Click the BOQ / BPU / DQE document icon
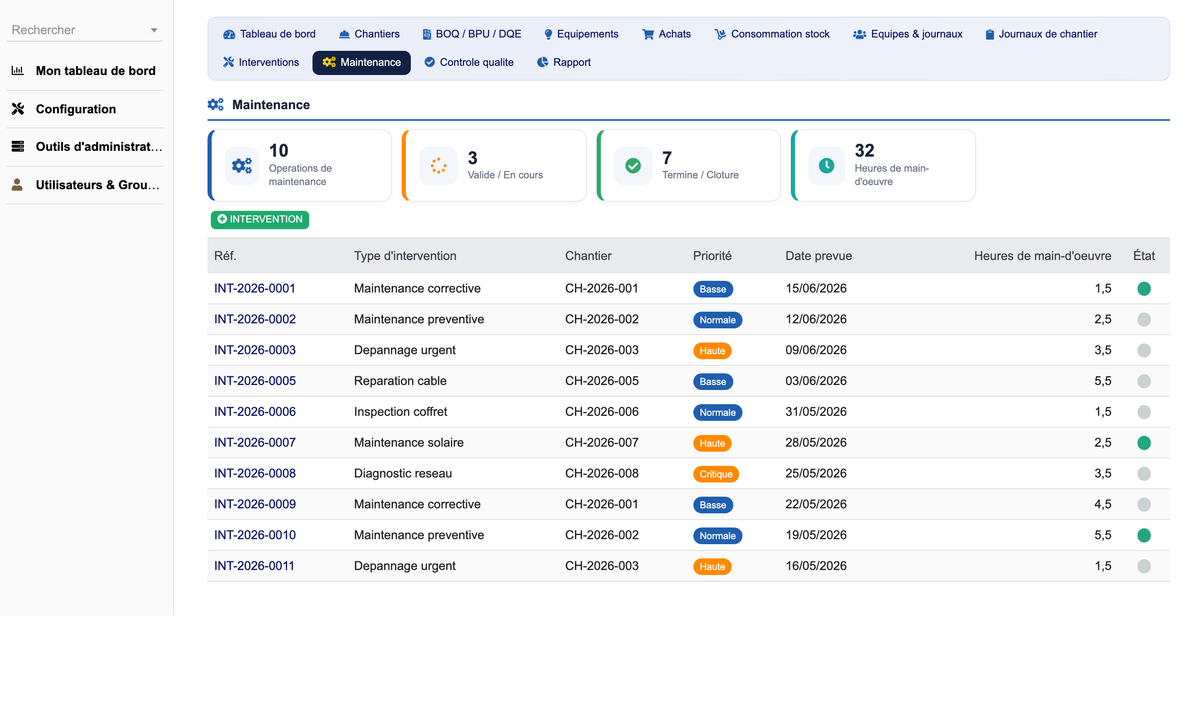1200x710 pixels. [x=427, y=34]
